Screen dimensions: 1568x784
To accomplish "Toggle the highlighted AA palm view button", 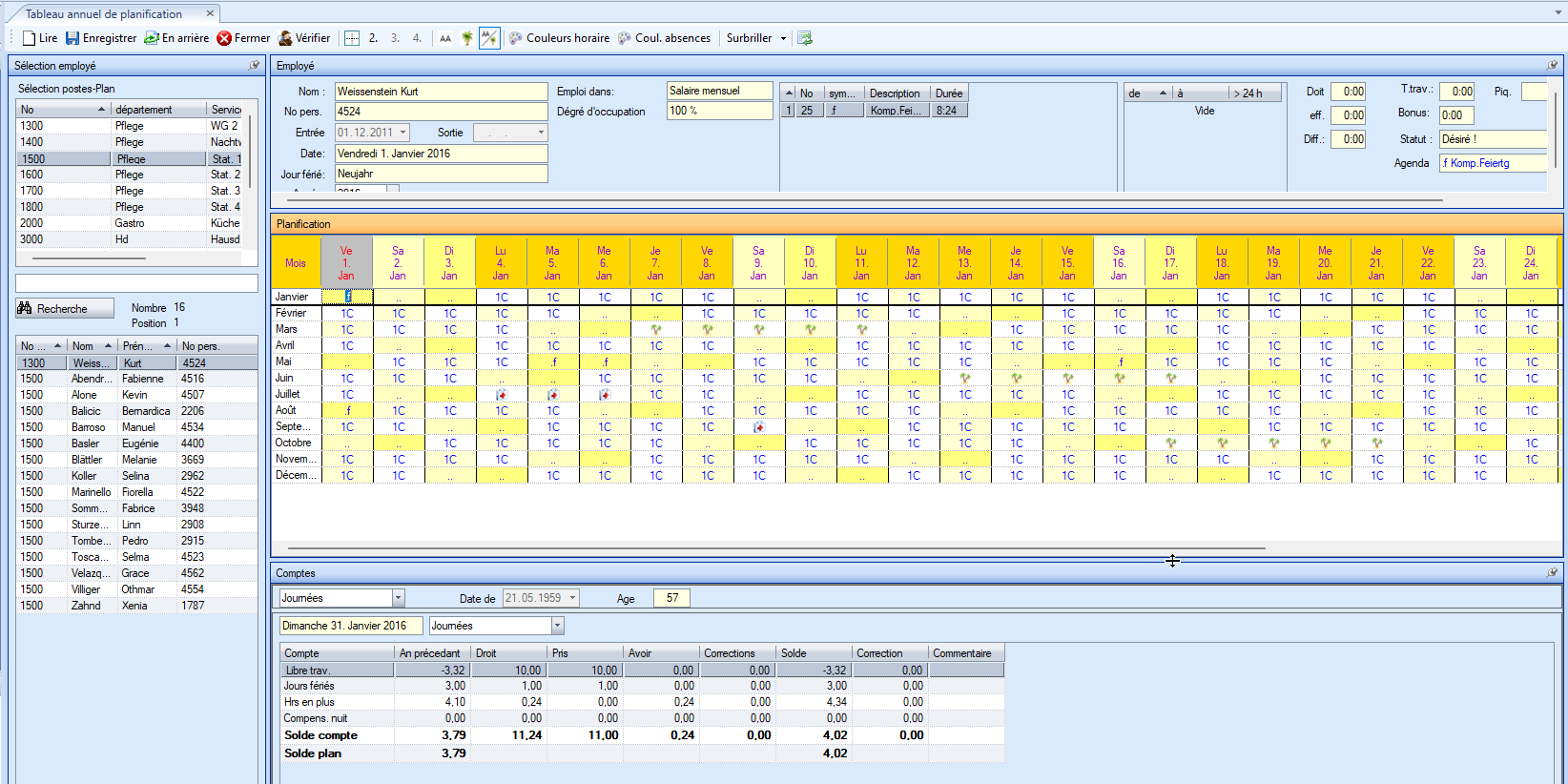I will (489, 38).
